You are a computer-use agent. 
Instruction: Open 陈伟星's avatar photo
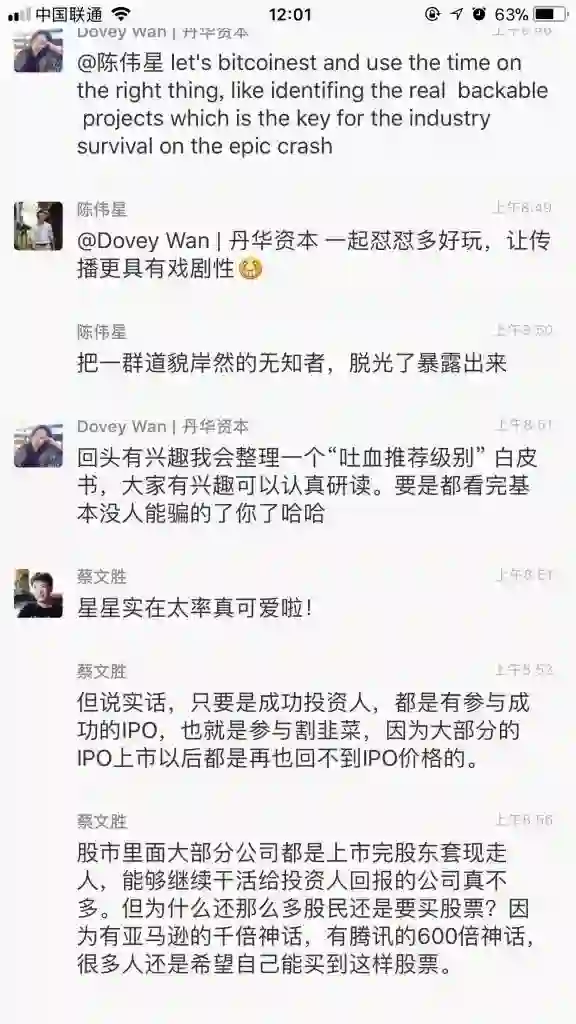click(x=39, y=226)
